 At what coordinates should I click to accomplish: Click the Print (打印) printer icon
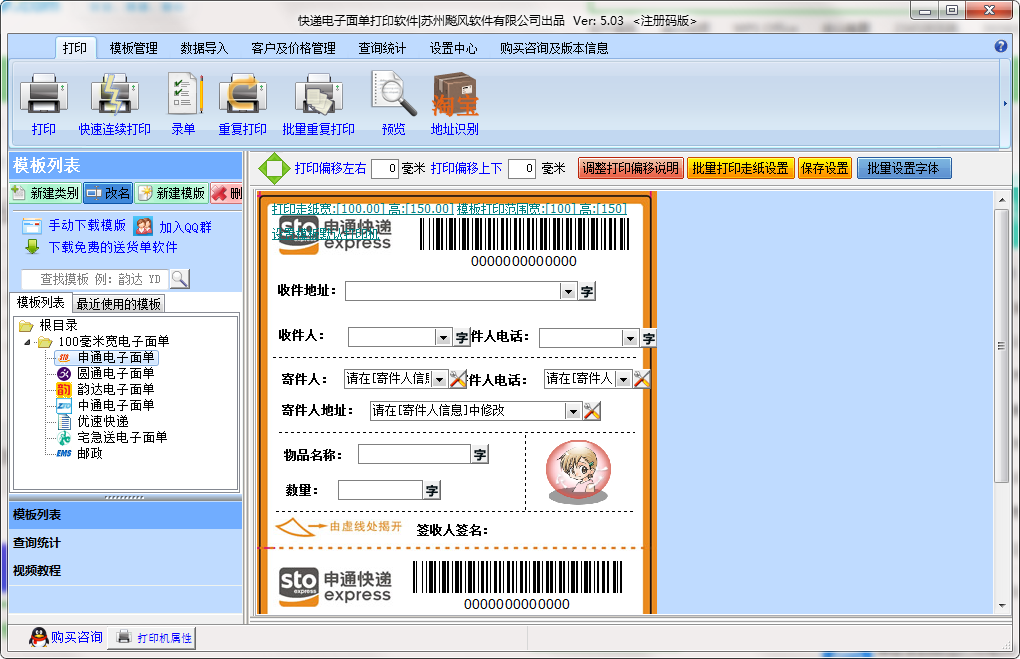pos(43,96)
